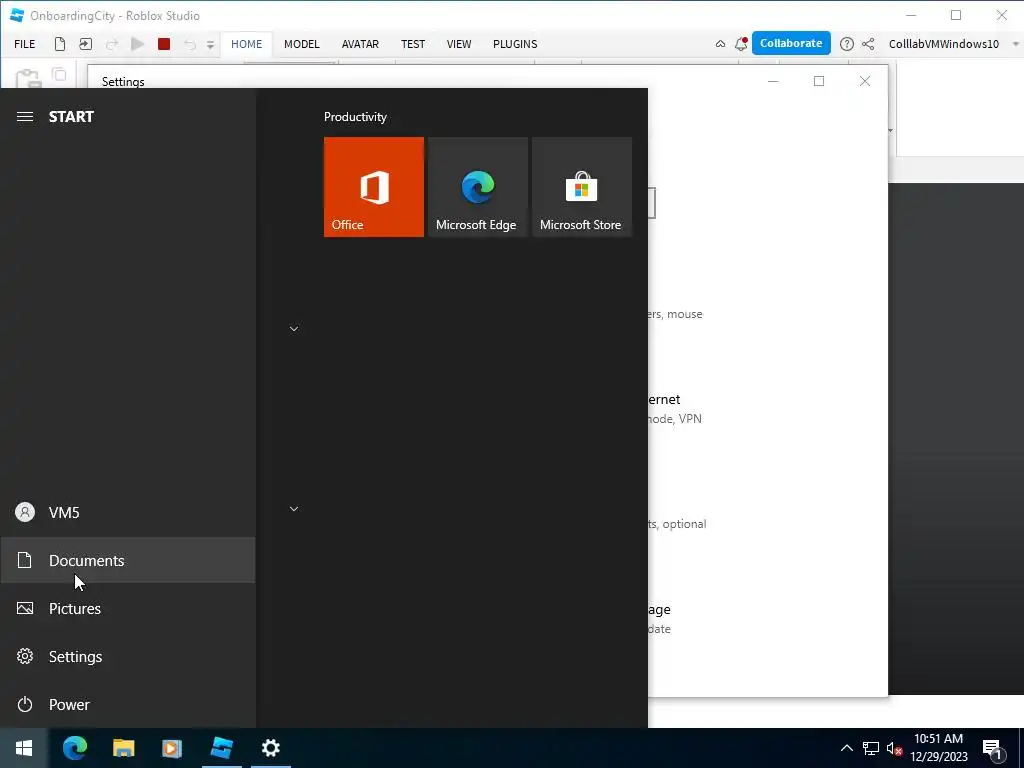Click the Windows Start button on taskbar
Viewport: 1024px width, 768px height.
coord(24,748)
